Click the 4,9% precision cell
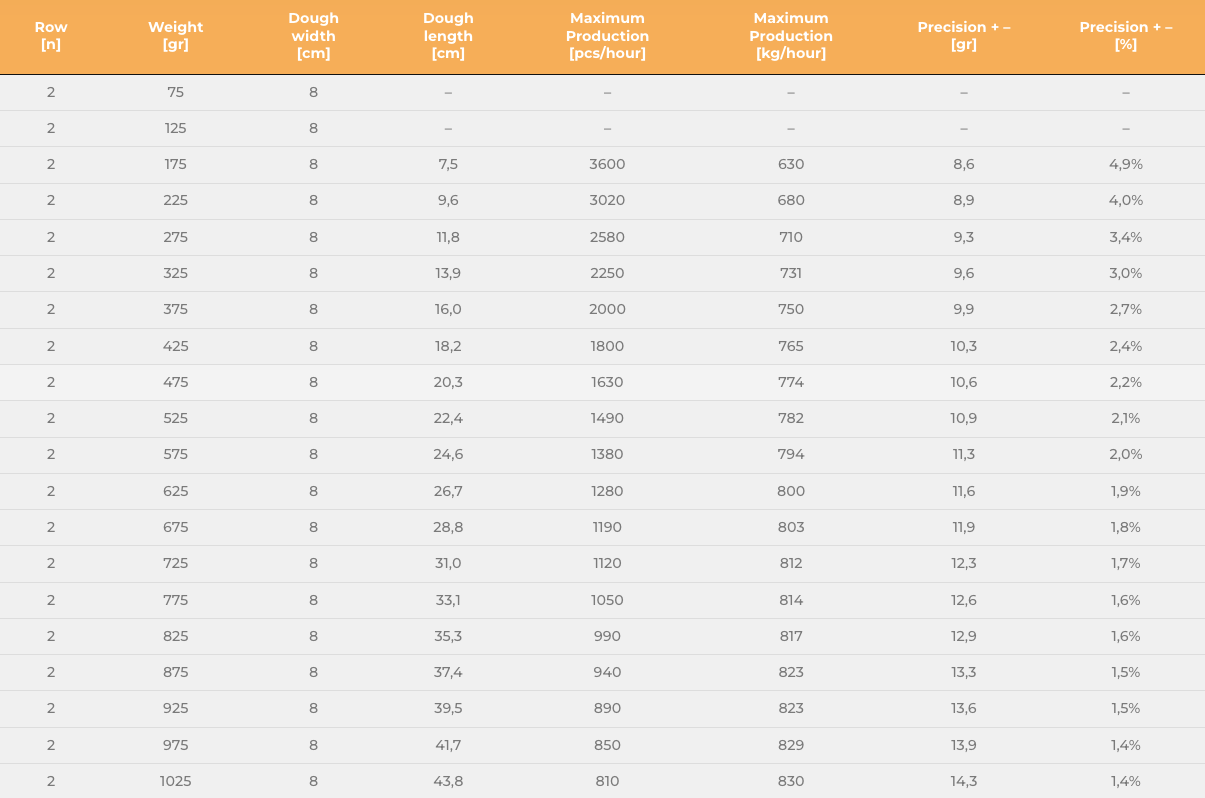This screenshot has height=798, width=1205. click(1125, 164)
